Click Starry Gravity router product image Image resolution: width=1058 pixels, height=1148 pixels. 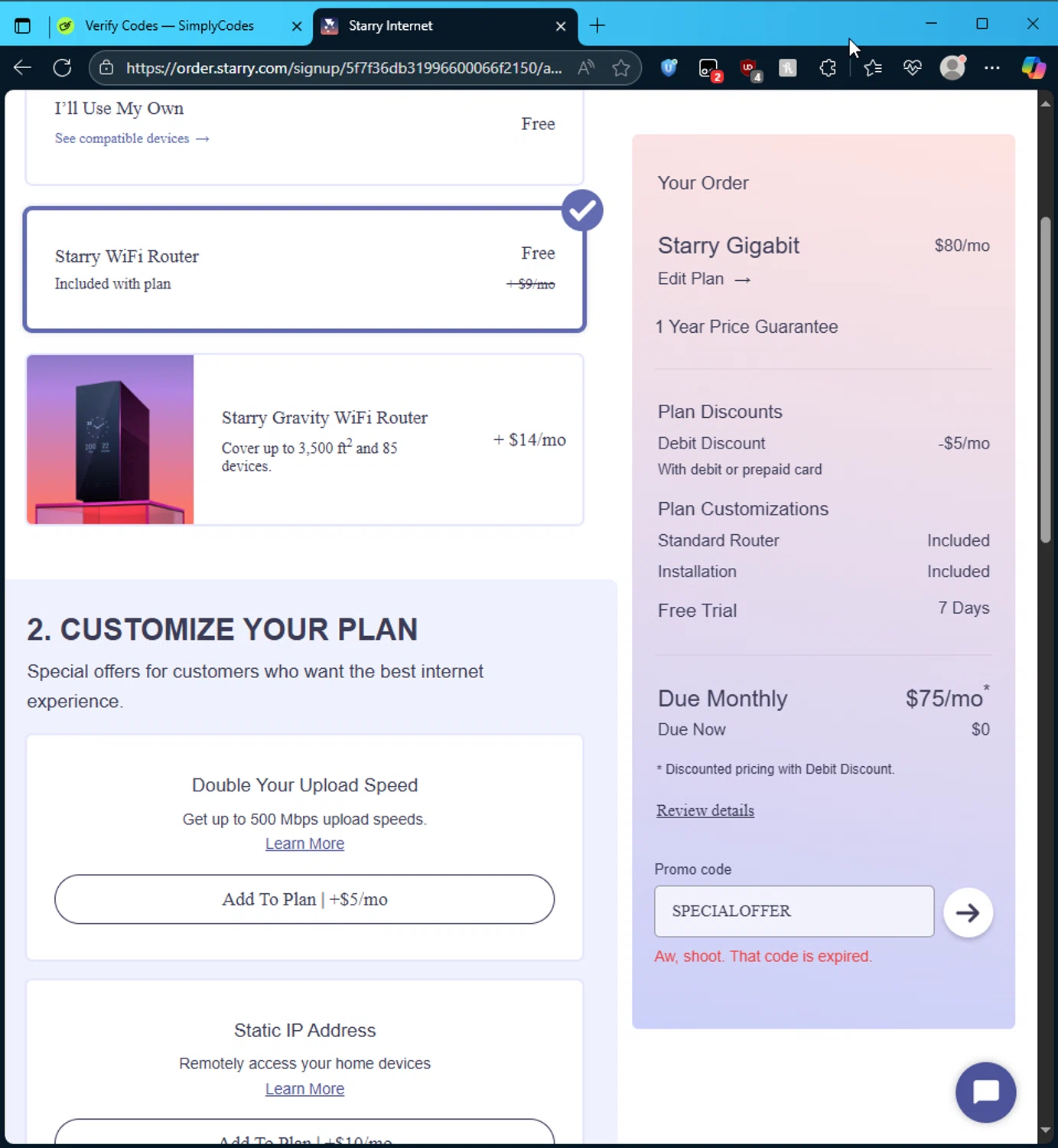tap(110, 439)
